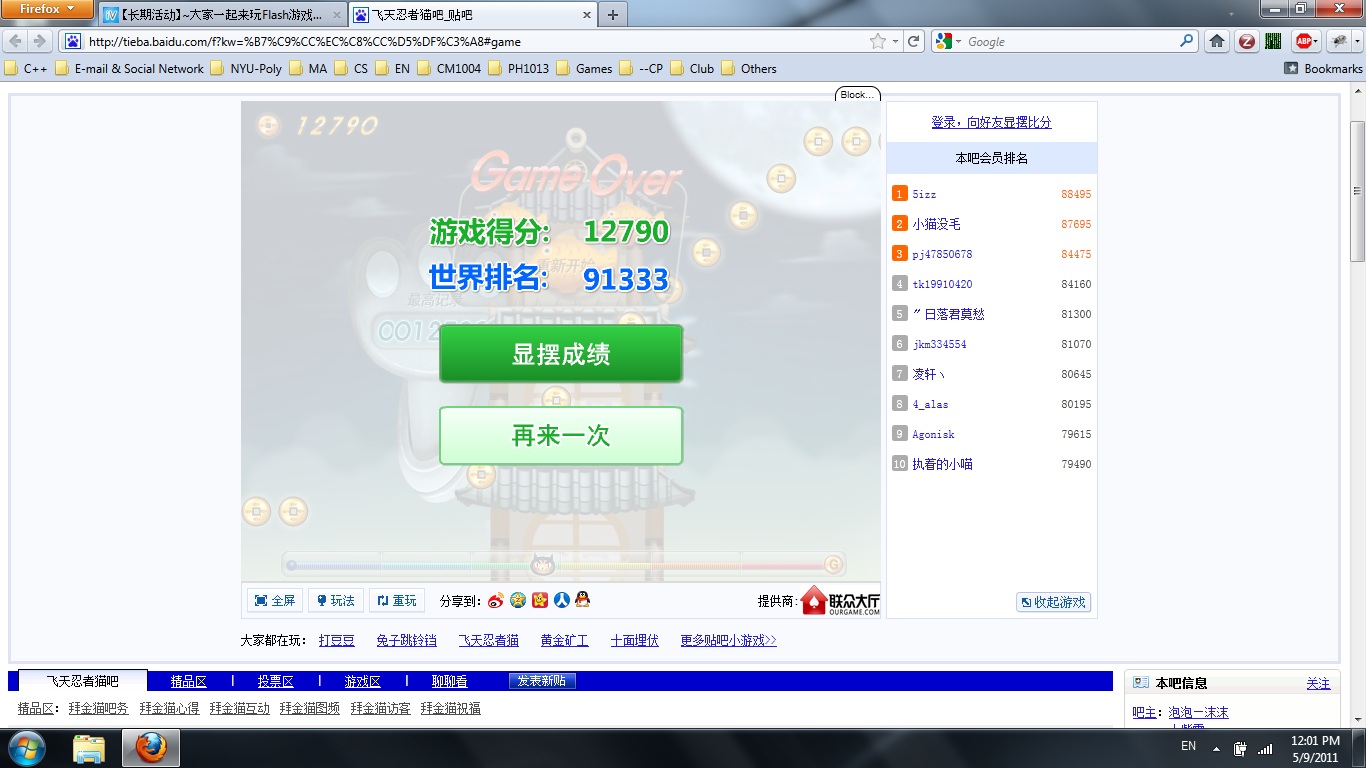Viewport: 1366px width, 768px height.
Task: Show hidden system tray icons
Action: click(1216, 748)
